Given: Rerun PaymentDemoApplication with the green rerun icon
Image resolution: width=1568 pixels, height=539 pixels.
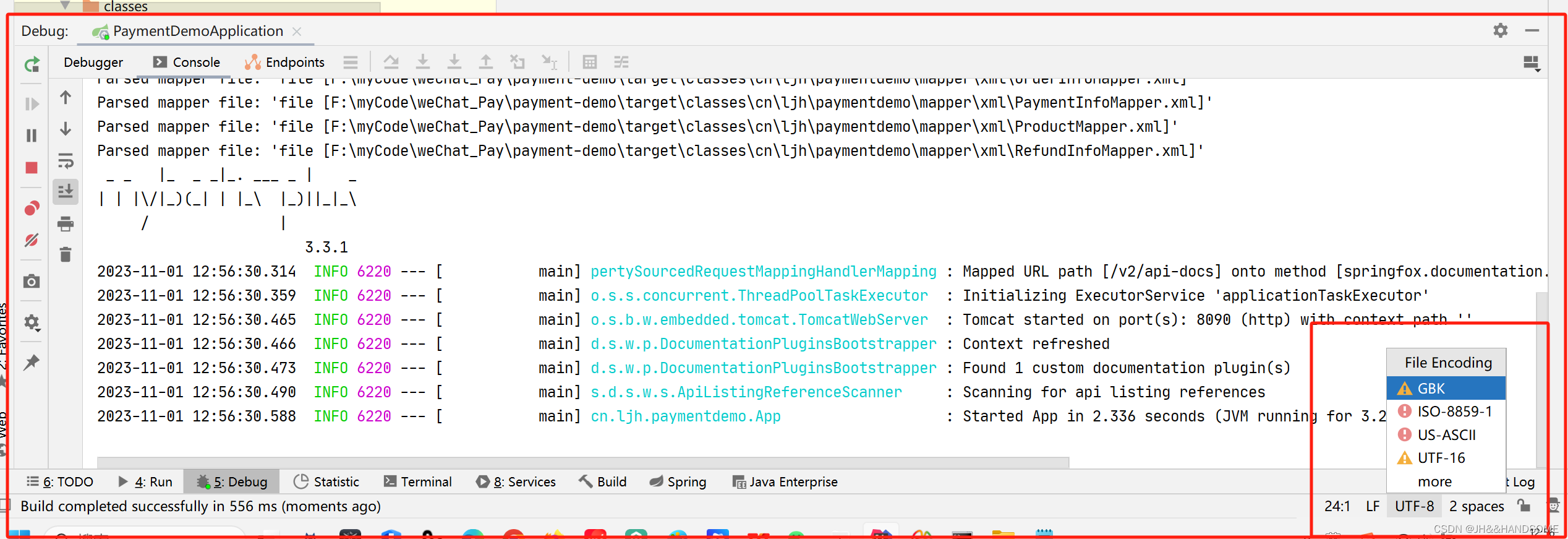Looking at the screenshot, I should click(32, 64).
